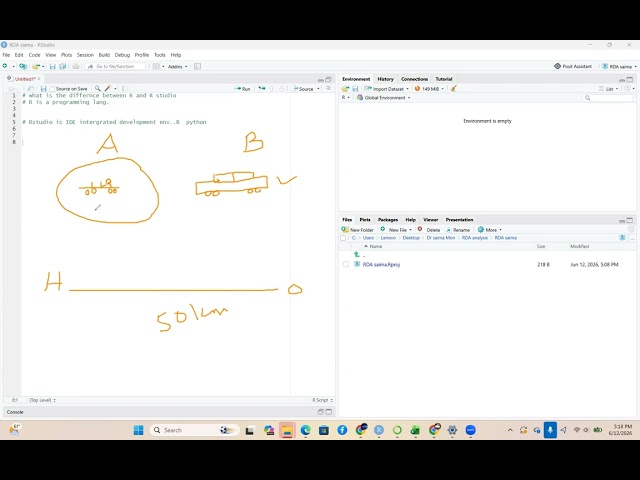Click the Desktop breadcrumb in the path bar
Image resolution: width=640 pixels, height=480 pixels.
click(x=411, y=238)
